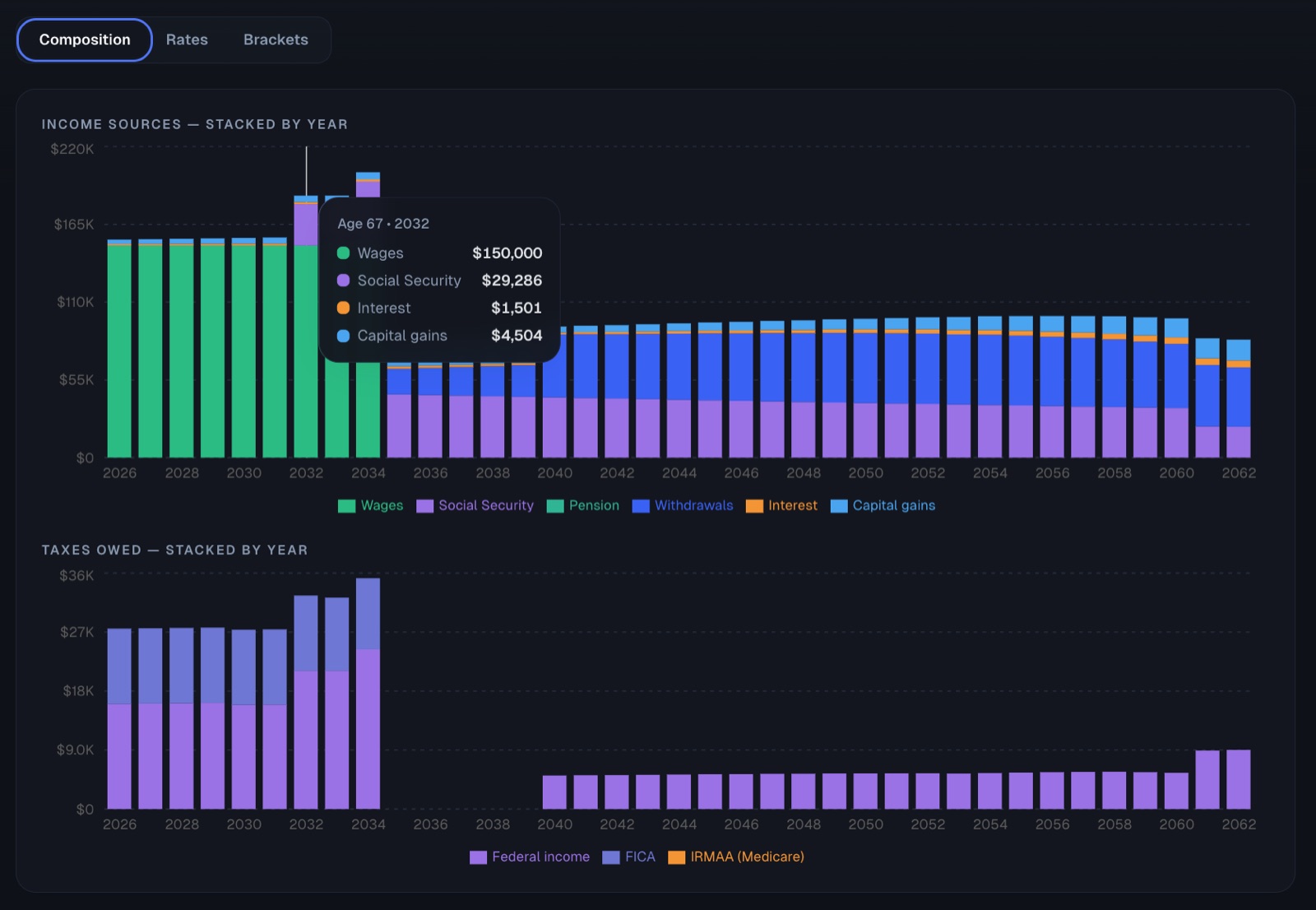Toggle Pension series in income legend
The width and height of the screenshot is (1316, 910).
[x=583, y=505]
